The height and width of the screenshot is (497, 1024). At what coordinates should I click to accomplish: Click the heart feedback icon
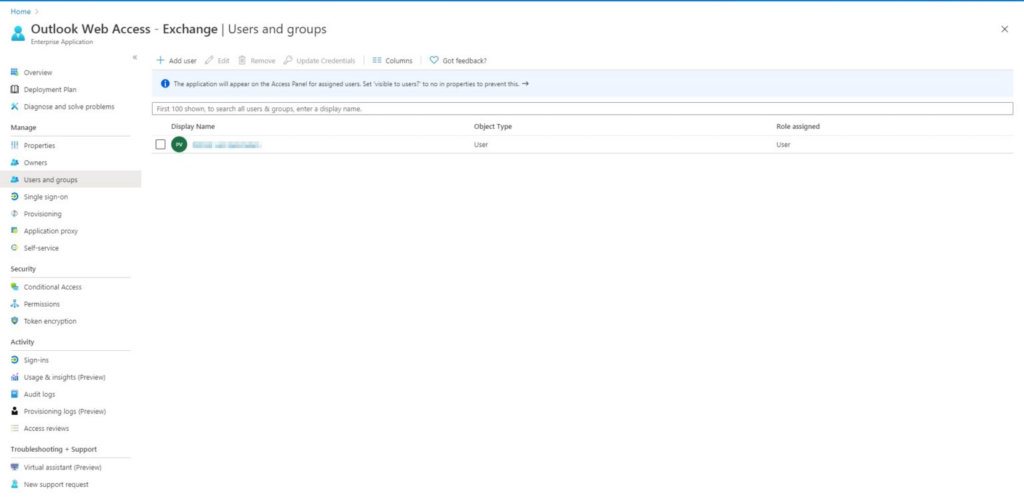(434, 60)
